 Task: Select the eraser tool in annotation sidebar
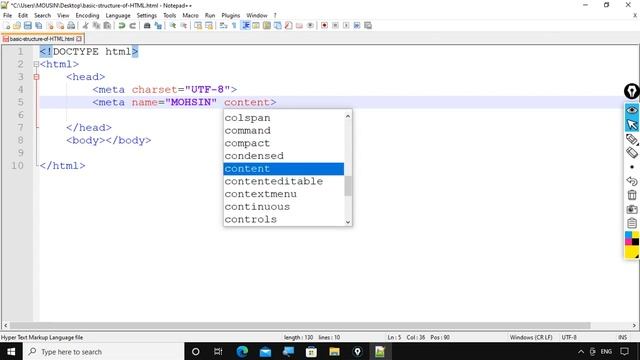coord(632,153)
